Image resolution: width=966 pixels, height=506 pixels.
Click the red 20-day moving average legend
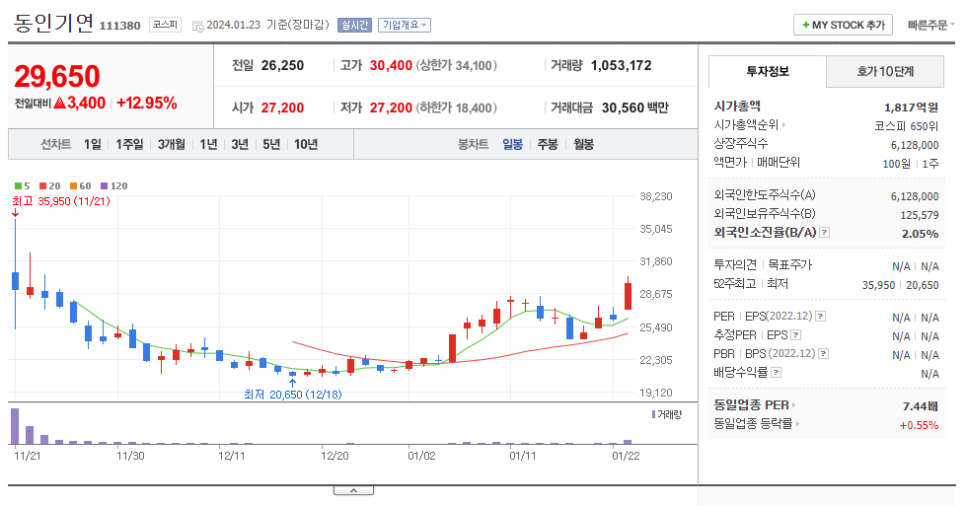pos(50,186)
